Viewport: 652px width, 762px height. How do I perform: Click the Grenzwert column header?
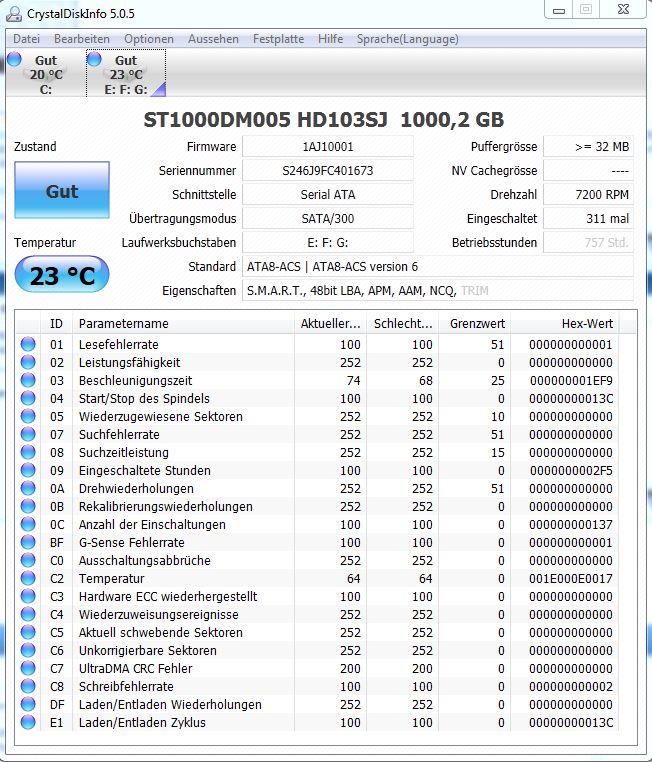point(475,323)
